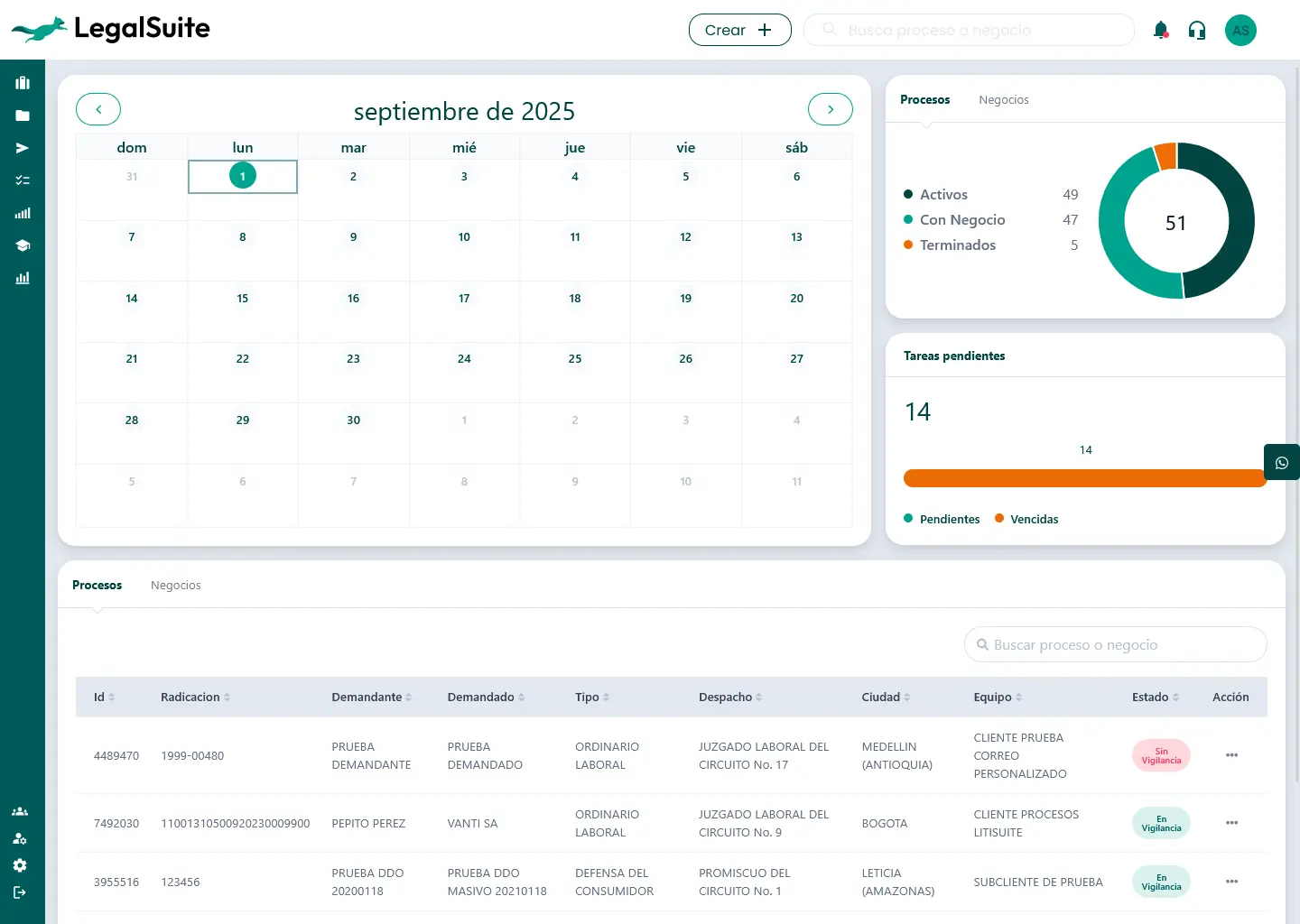
Task: Open the checklist tasks icon in sidebar
Action: coord(23,180)
